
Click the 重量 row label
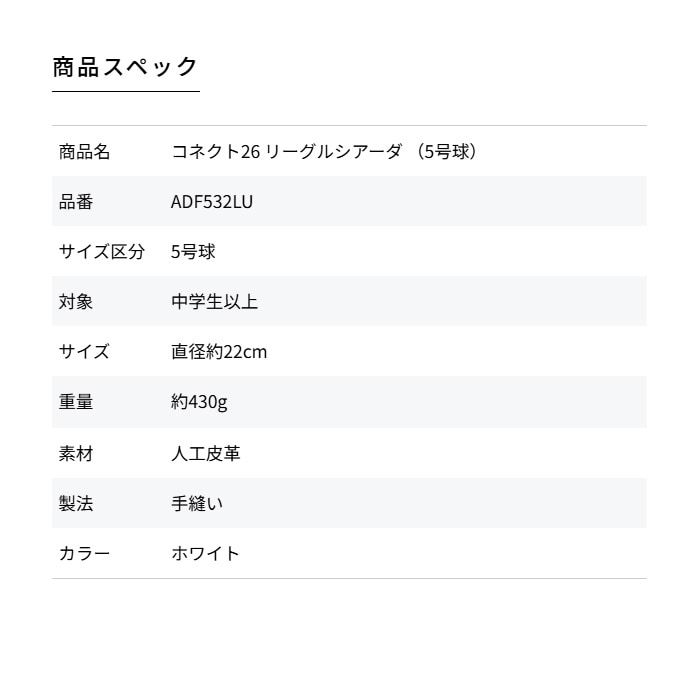(76, 402)
